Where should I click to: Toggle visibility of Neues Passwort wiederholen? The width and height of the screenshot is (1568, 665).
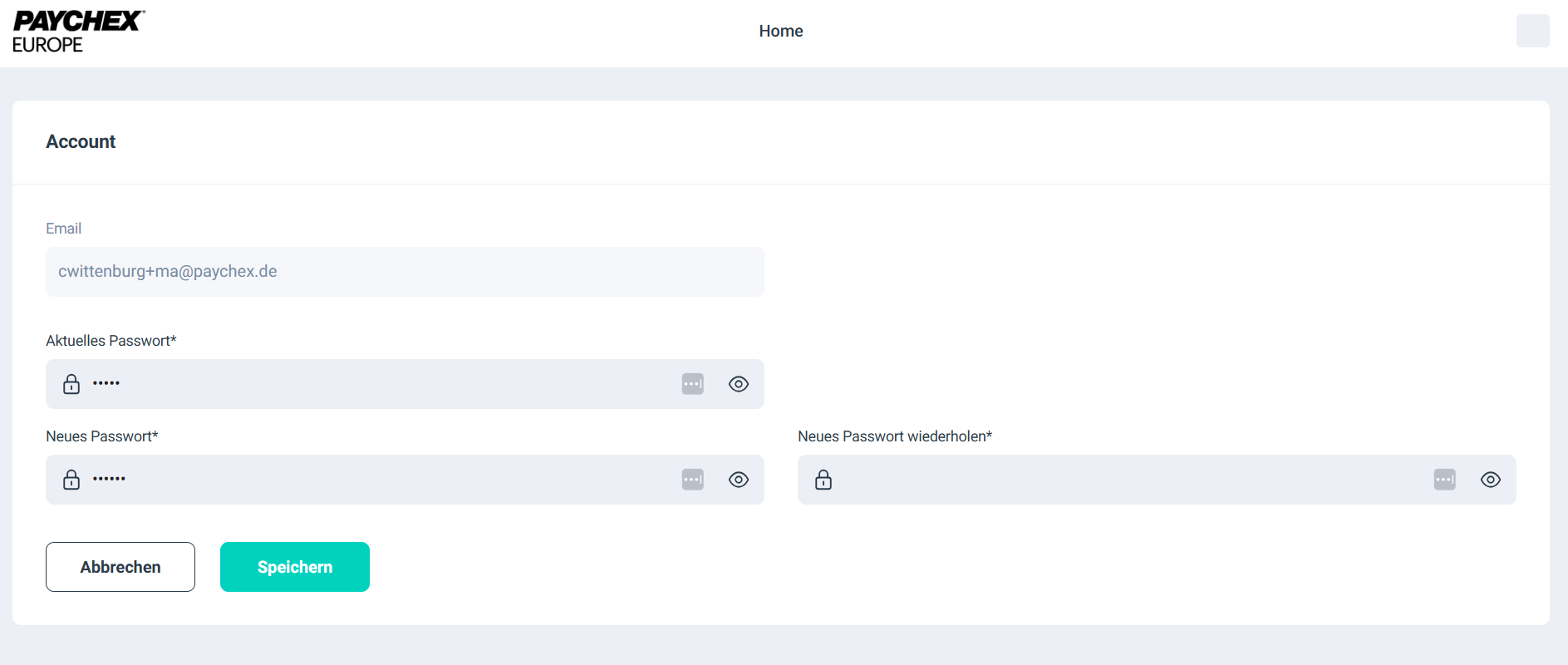pyautogui.click(x=1491, y=480)
